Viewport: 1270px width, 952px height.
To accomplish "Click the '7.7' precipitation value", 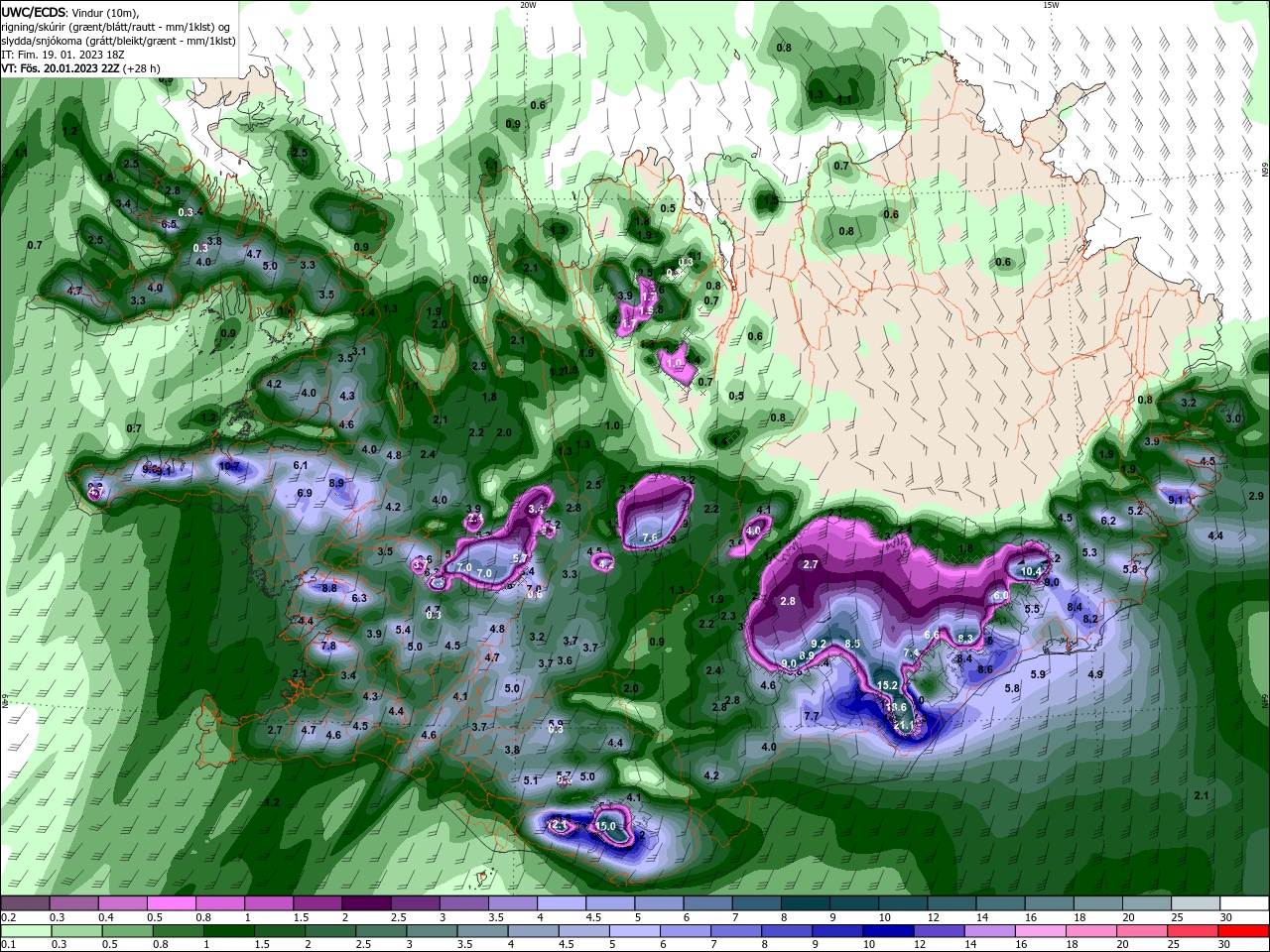I will (812, 716).
